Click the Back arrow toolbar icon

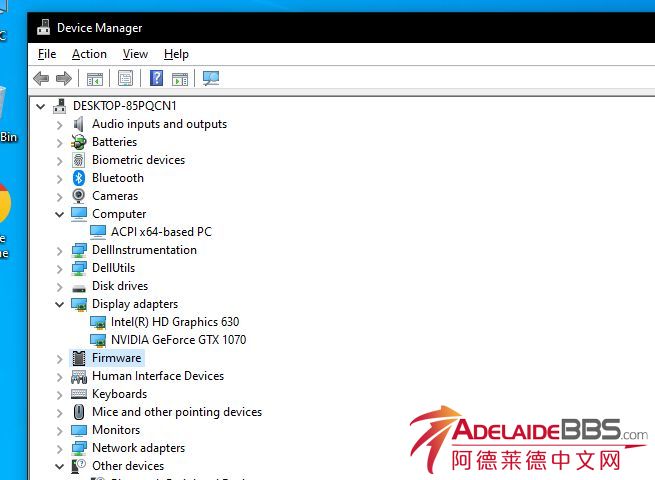[x=41, y=78]
